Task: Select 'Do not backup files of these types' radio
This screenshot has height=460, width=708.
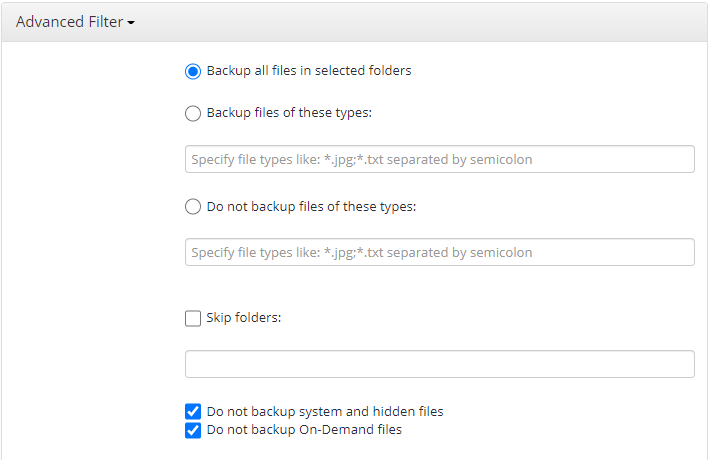Action: pyautogui.click(x=193, y=207)
